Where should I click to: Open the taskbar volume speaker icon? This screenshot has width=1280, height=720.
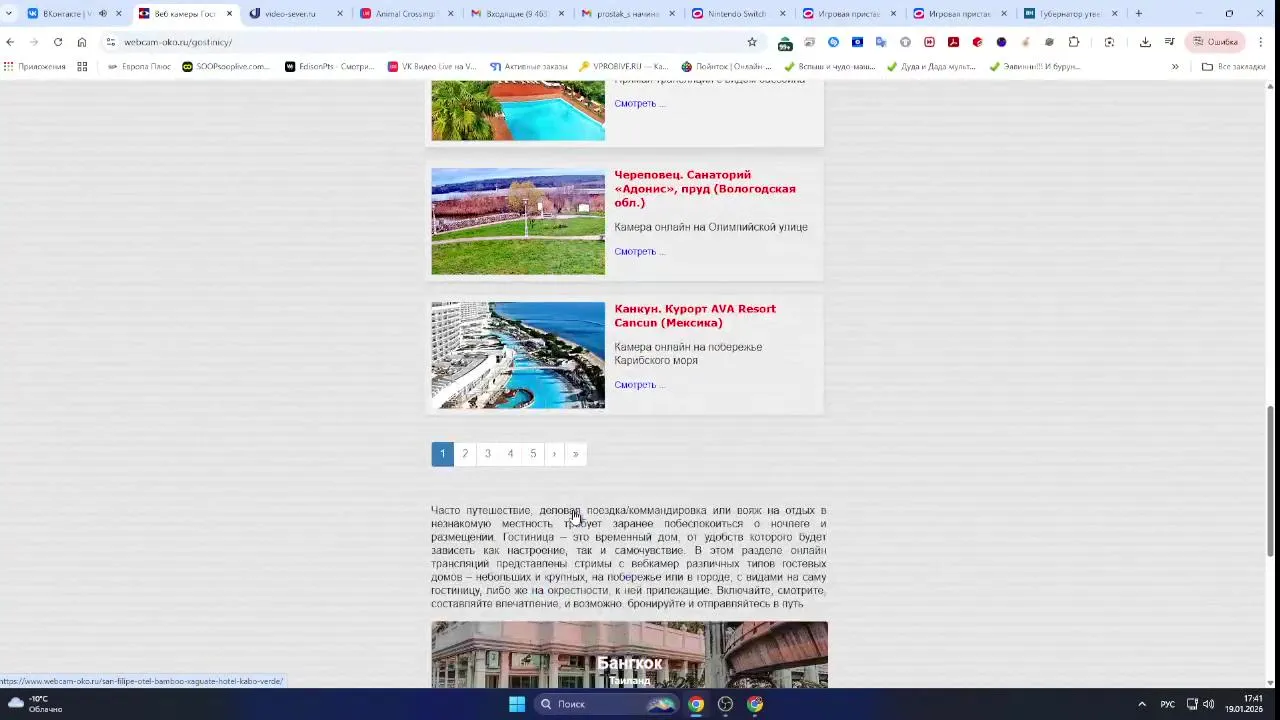(1209, 704)
